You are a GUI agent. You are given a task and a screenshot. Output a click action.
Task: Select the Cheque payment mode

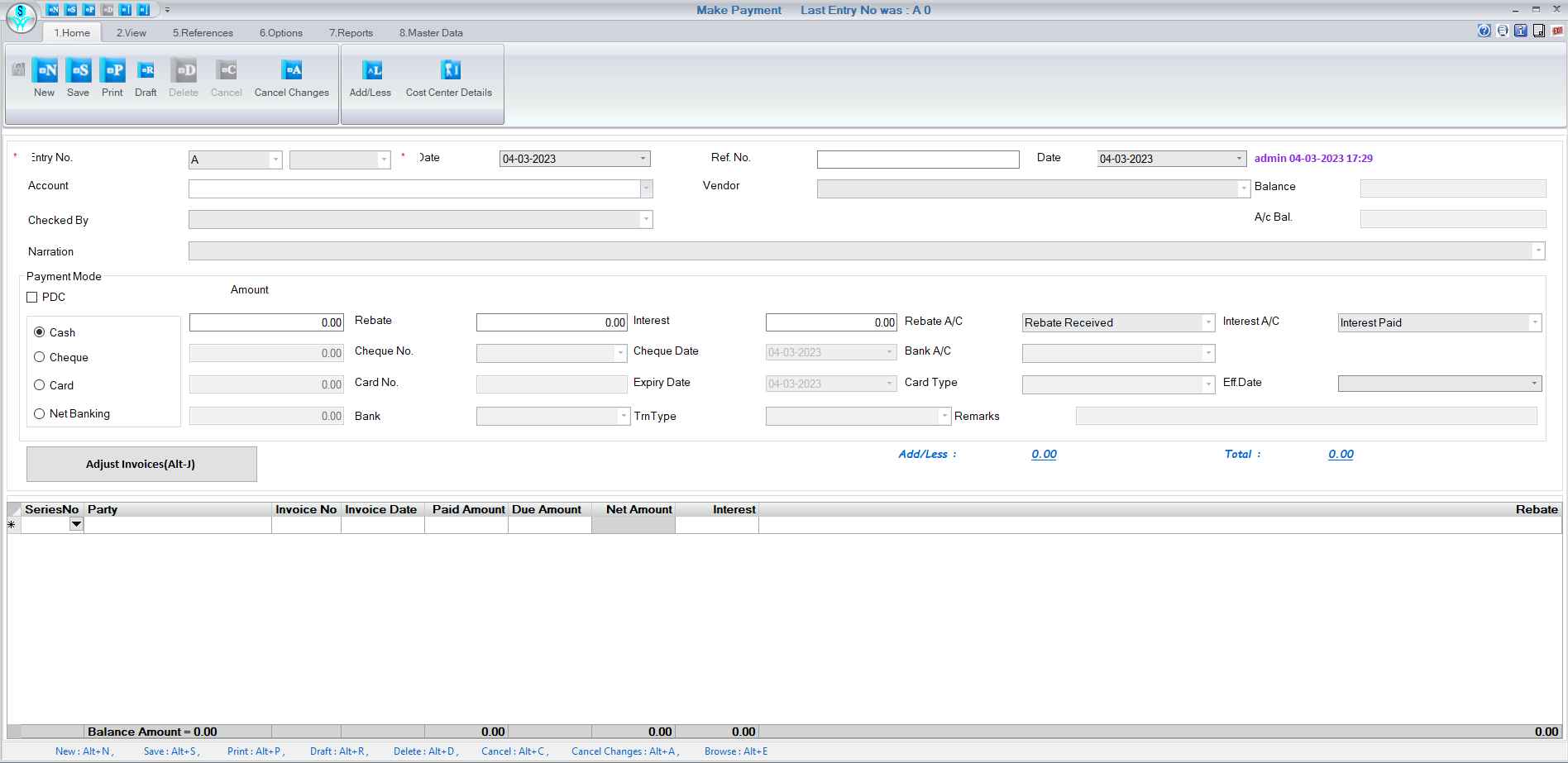click(40, 357)
